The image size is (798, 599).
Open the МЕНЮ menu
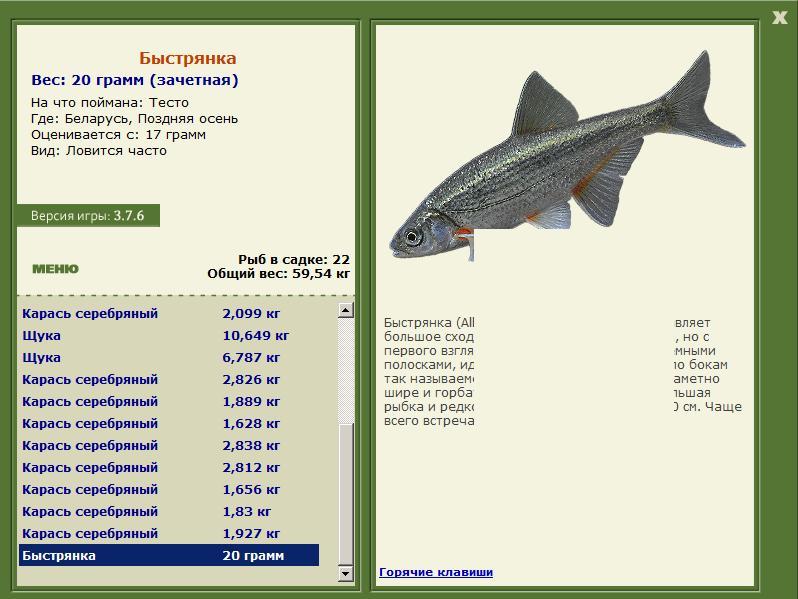[55, 269]
